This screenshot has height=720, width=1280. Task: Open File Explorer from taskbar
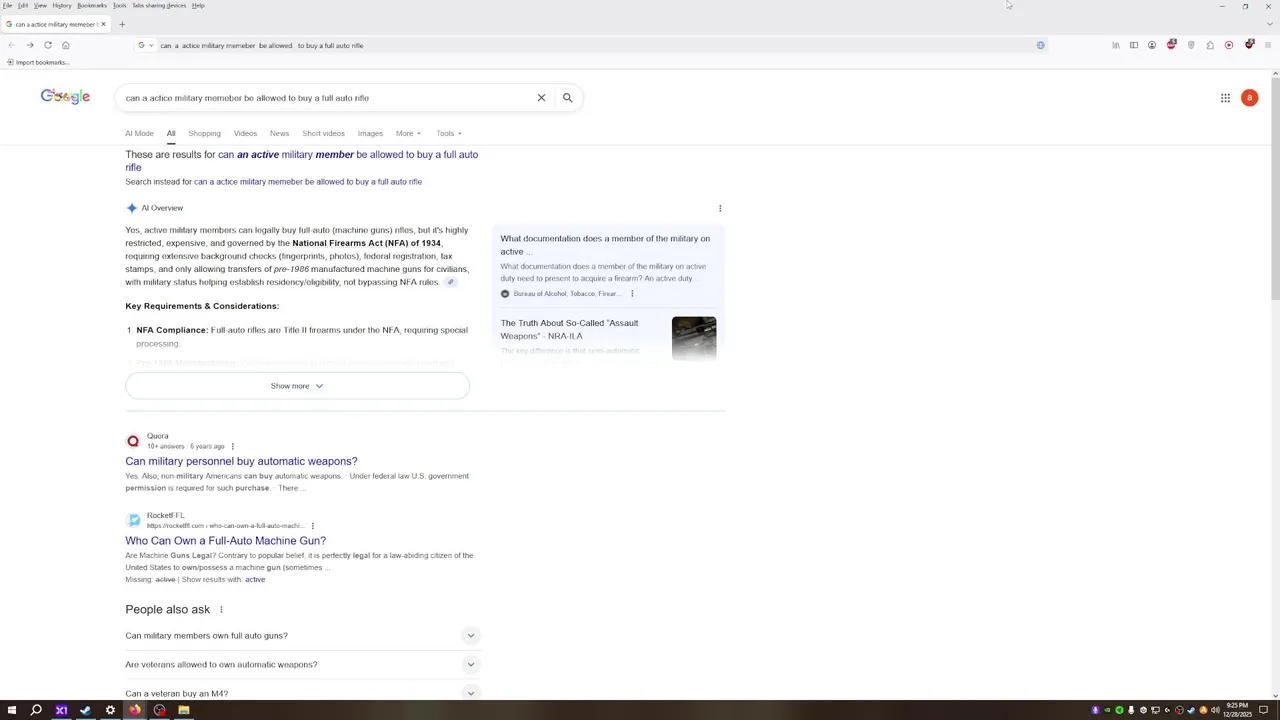pos(184,710)
